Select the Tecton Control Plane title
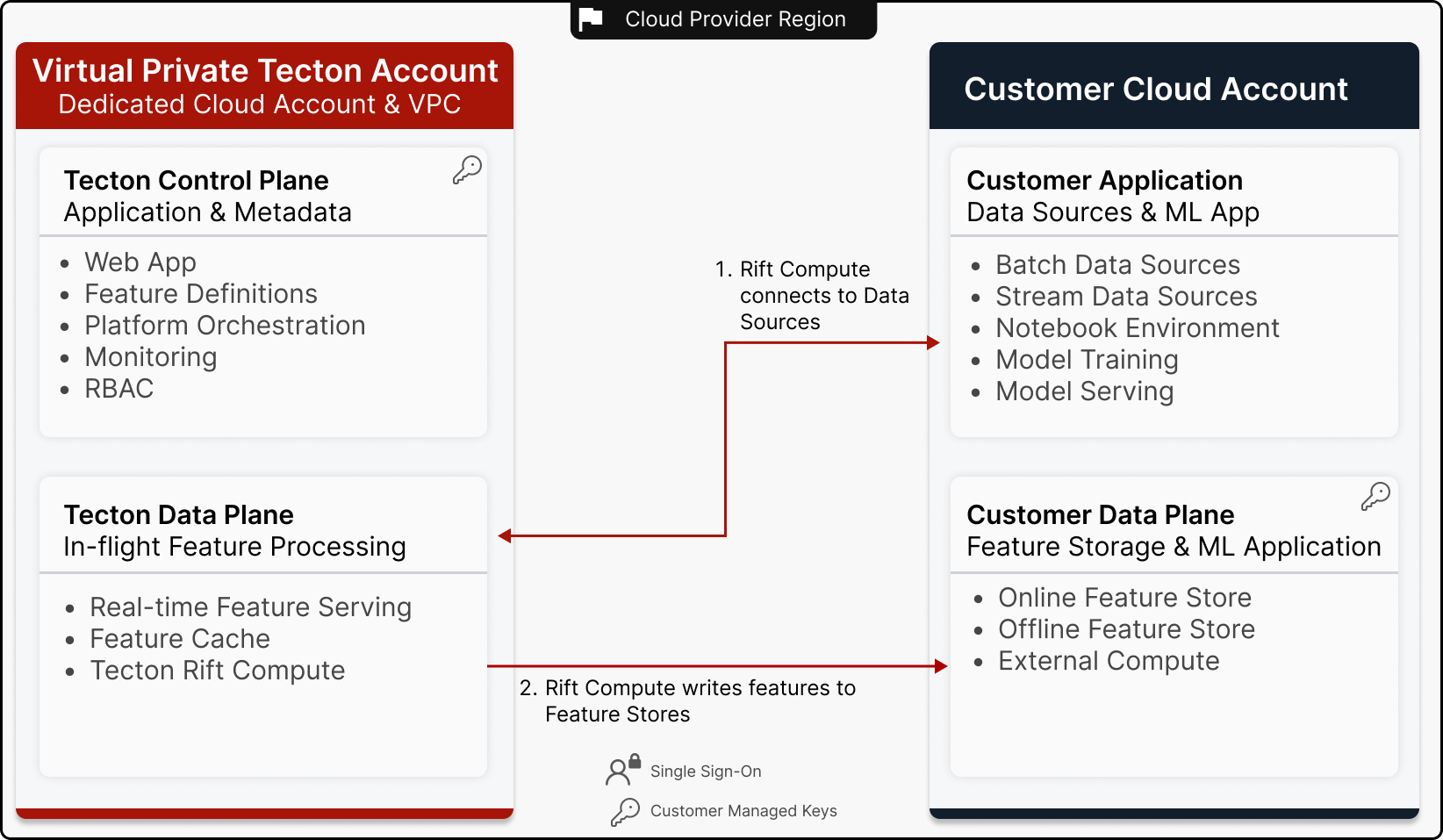This screenshot has width=1443, height=840. (197, 180)
